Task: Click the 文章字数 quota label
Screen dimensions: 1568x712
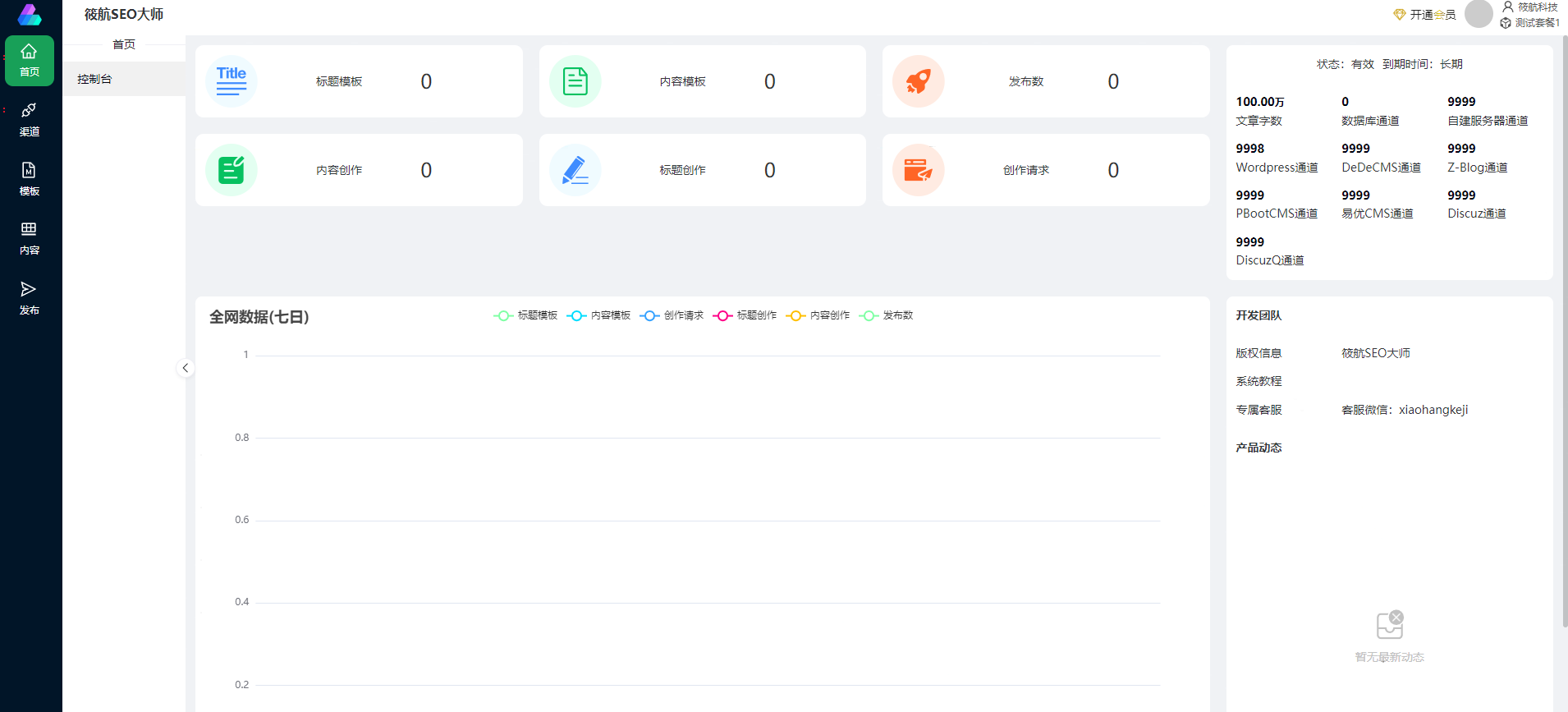Action: coord(1259,121)
